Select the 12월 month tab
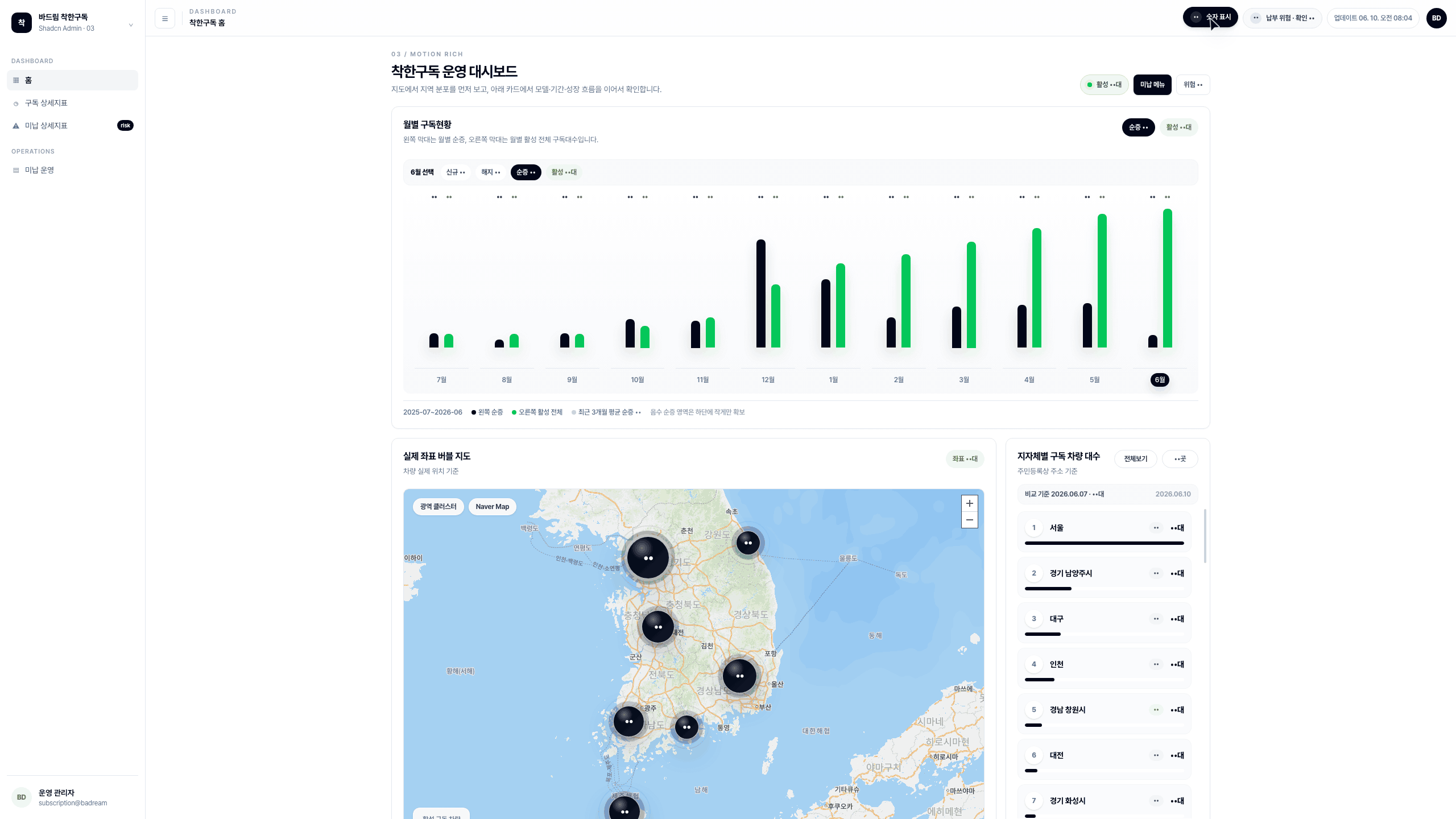 point(768,380)
